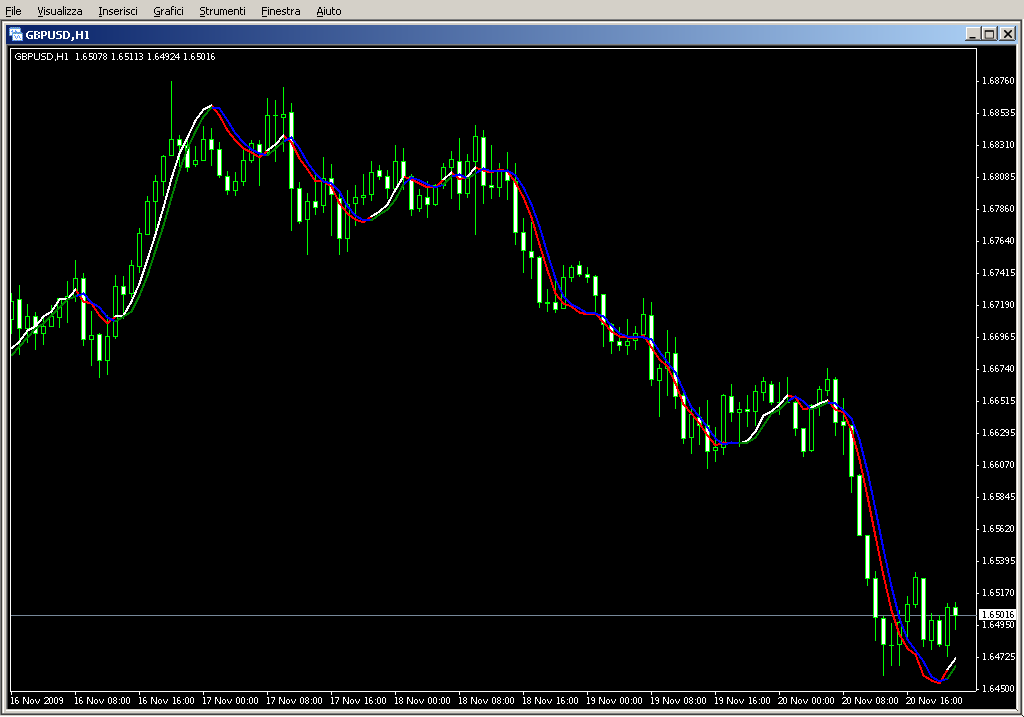Screen dimensions: 1024x717
Task: Click the 1.66740 price axis label
Action: coord(998,369)
